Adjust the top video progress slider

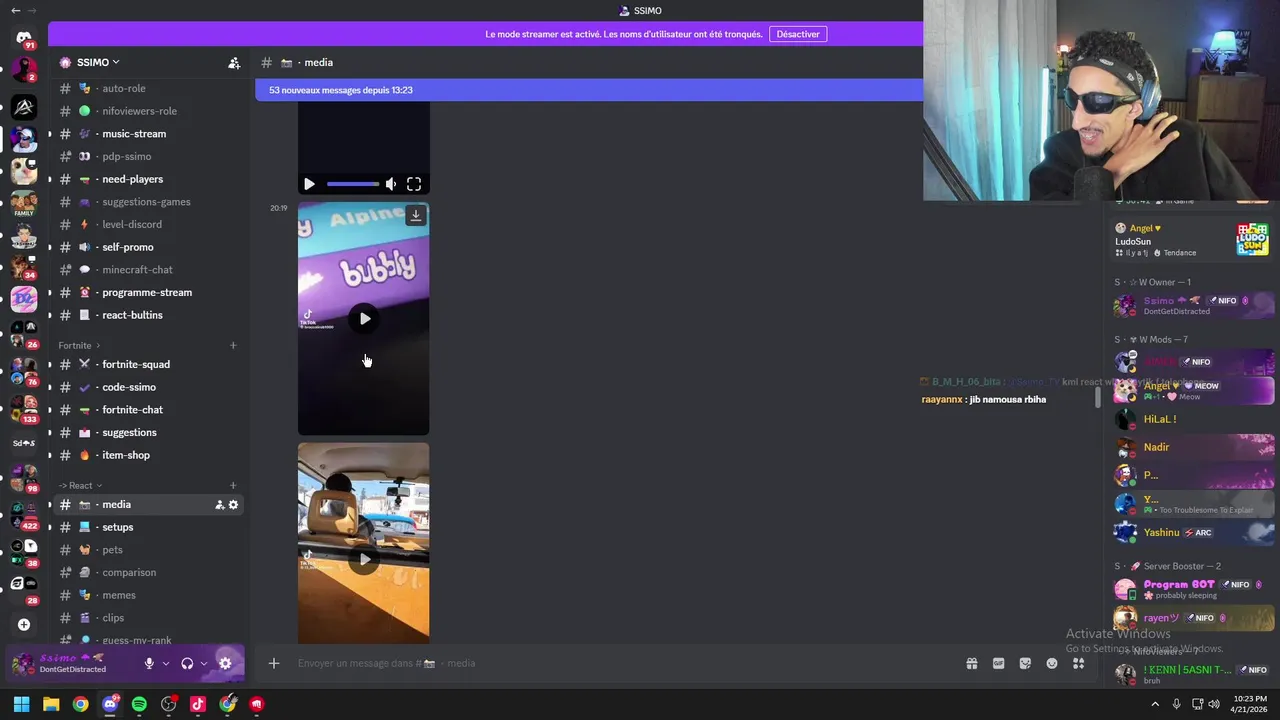pyautogui.click(x=352, y=184)
